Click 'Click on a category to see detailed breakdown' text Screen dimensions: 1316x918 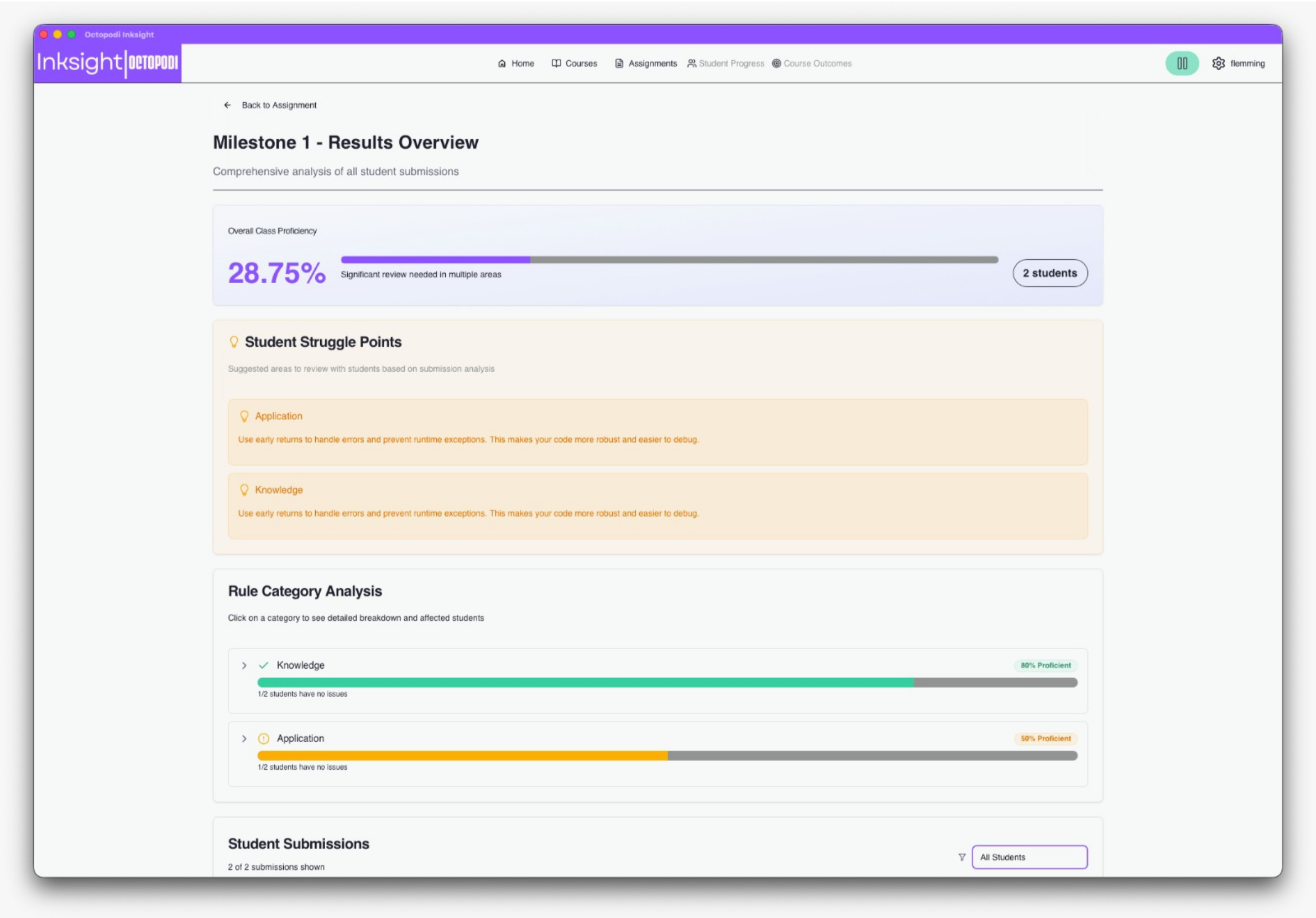pyautogui.click(x=356, y=618)
